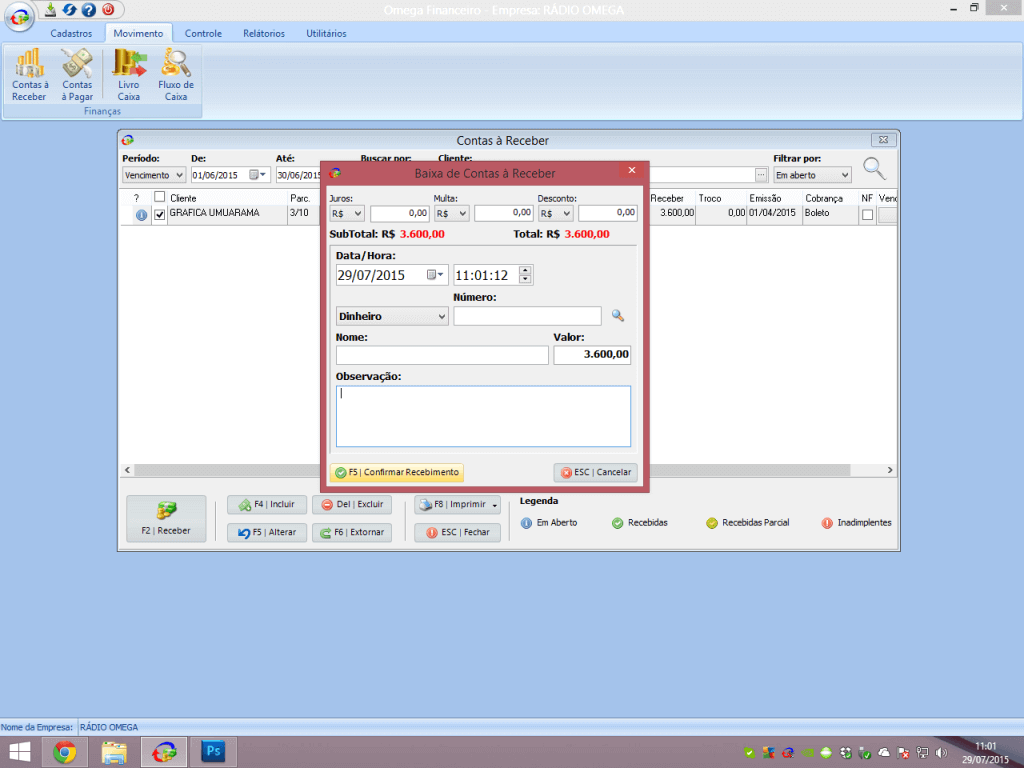Click the magnifier icon beside Número field
Screen dimensions: 1024x768
[618, 316]
